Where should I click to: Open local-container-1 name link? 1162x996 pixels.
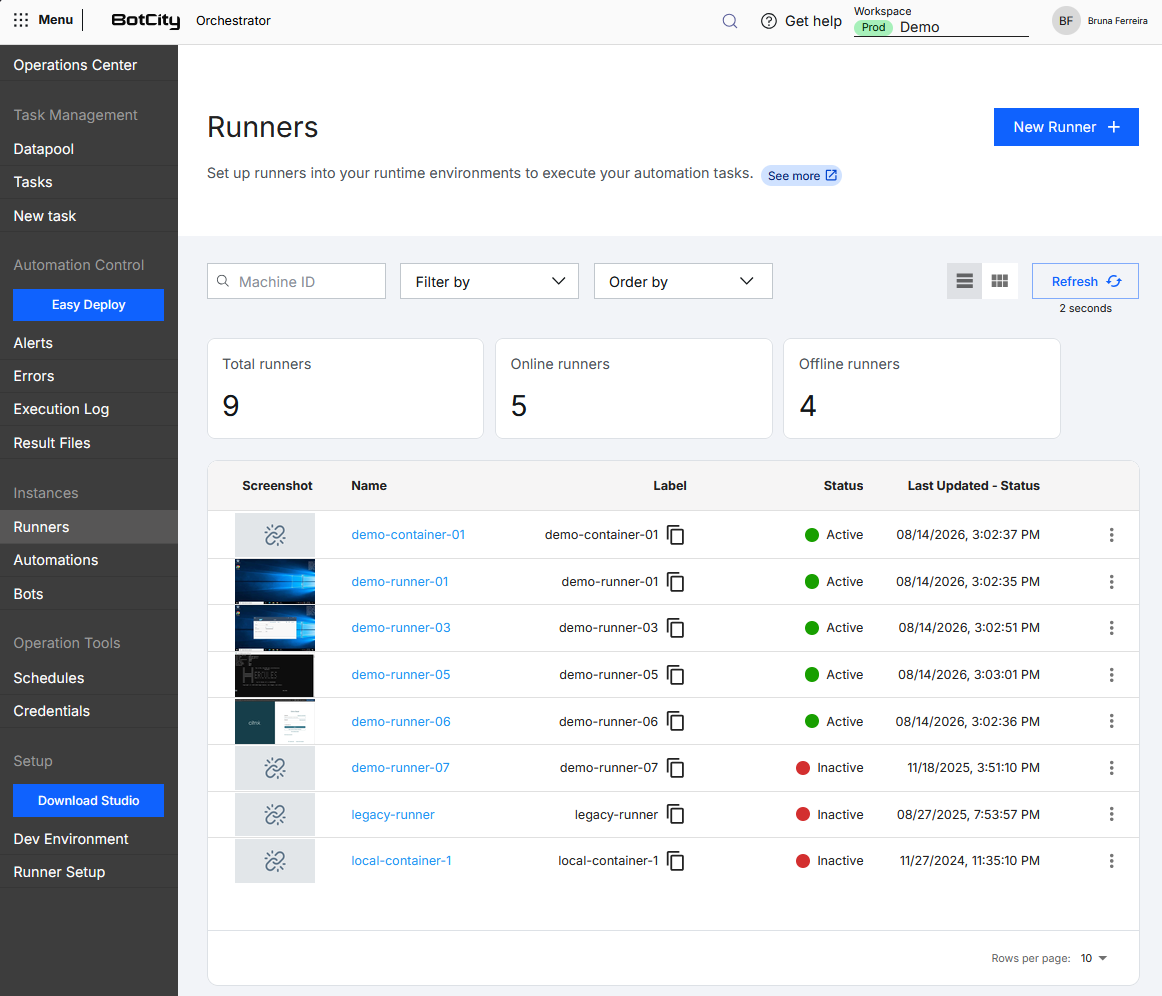point(401,860)
